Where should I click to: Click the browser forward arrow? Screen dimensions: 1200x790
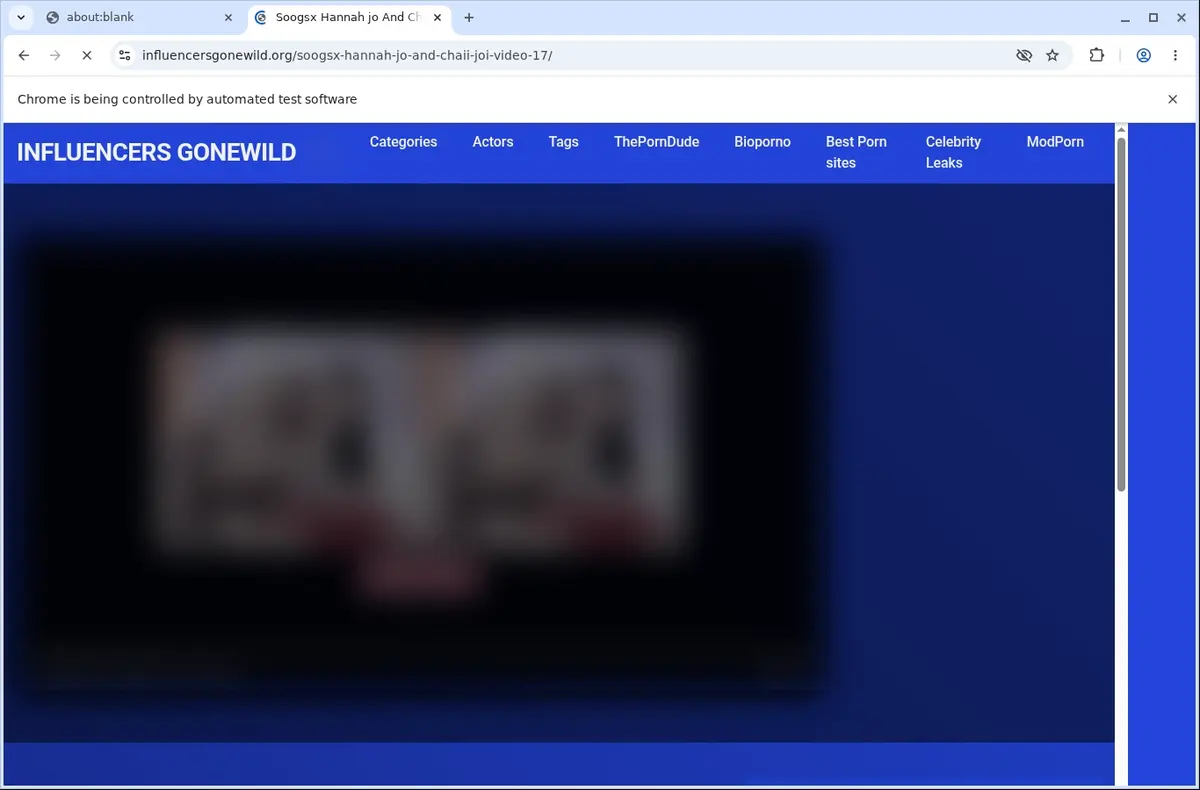[x=55, y=56]
